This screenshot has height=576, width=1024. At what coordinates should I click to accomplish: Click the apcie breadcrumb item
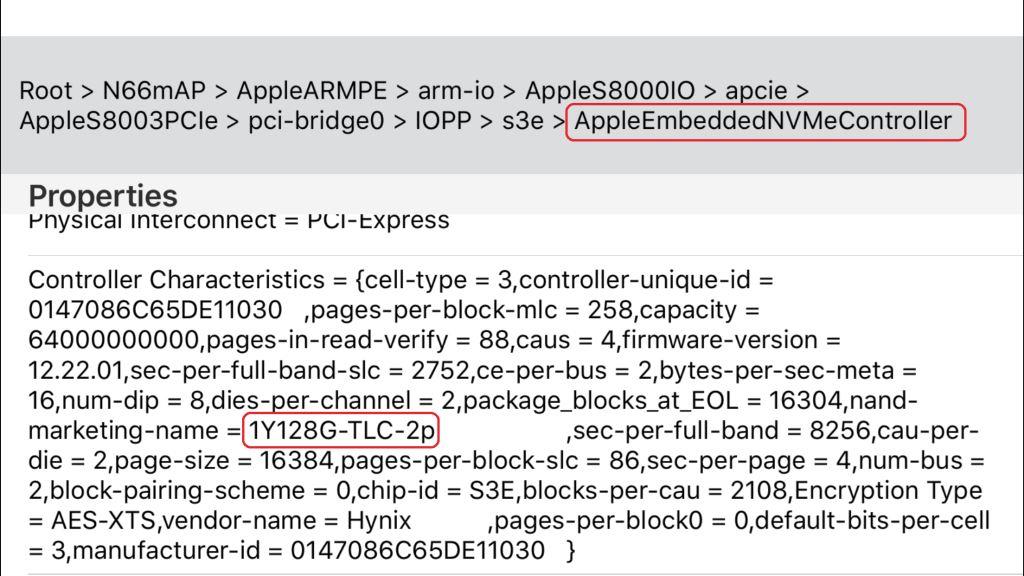tap(756, 91)
